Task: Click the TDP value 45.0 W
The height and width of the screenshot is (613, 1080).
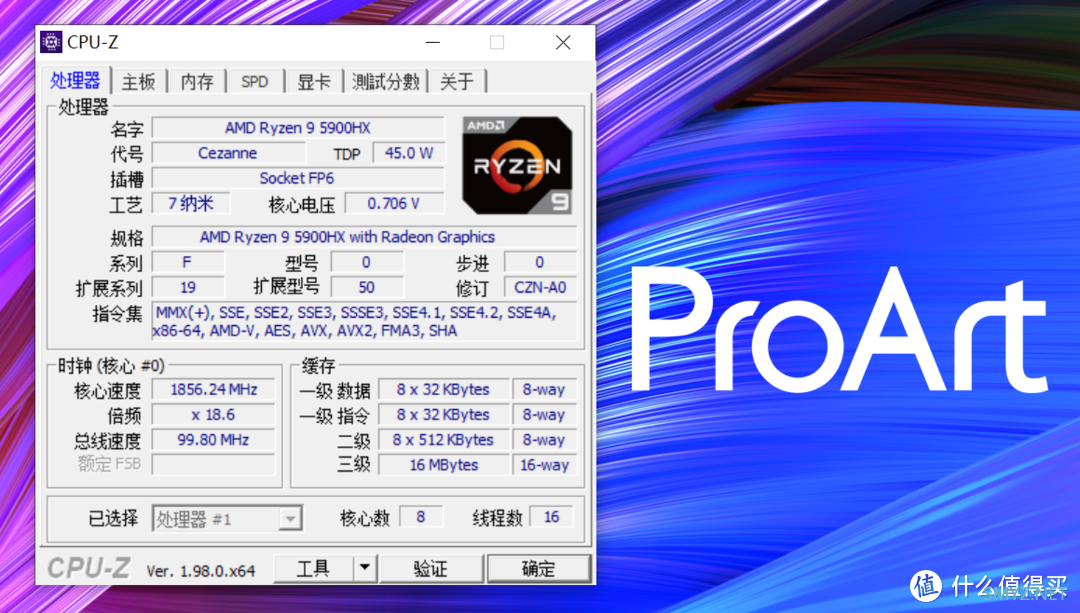Action: pos(408,153)
